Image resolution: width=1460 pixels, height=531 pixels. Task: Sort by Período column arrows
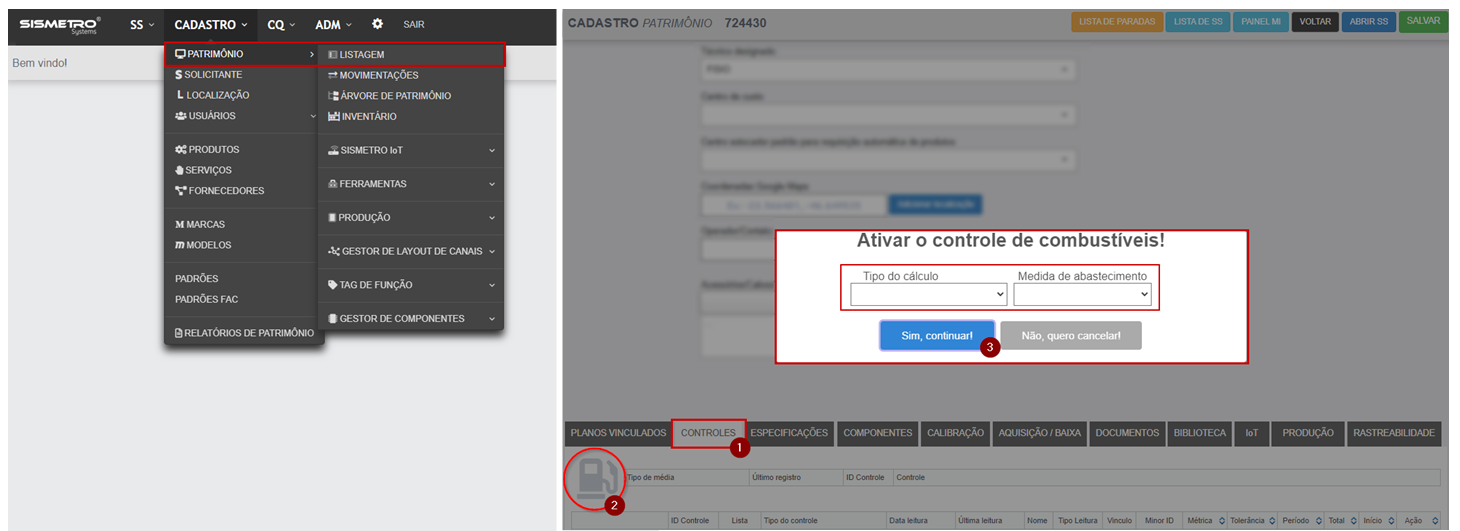coord(1318,521)
